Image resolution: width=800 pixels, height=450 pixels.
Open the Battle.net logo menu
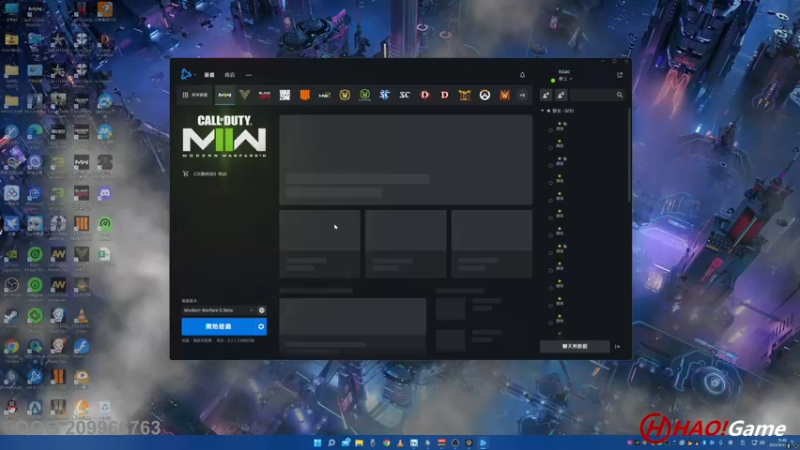[186, 74]
